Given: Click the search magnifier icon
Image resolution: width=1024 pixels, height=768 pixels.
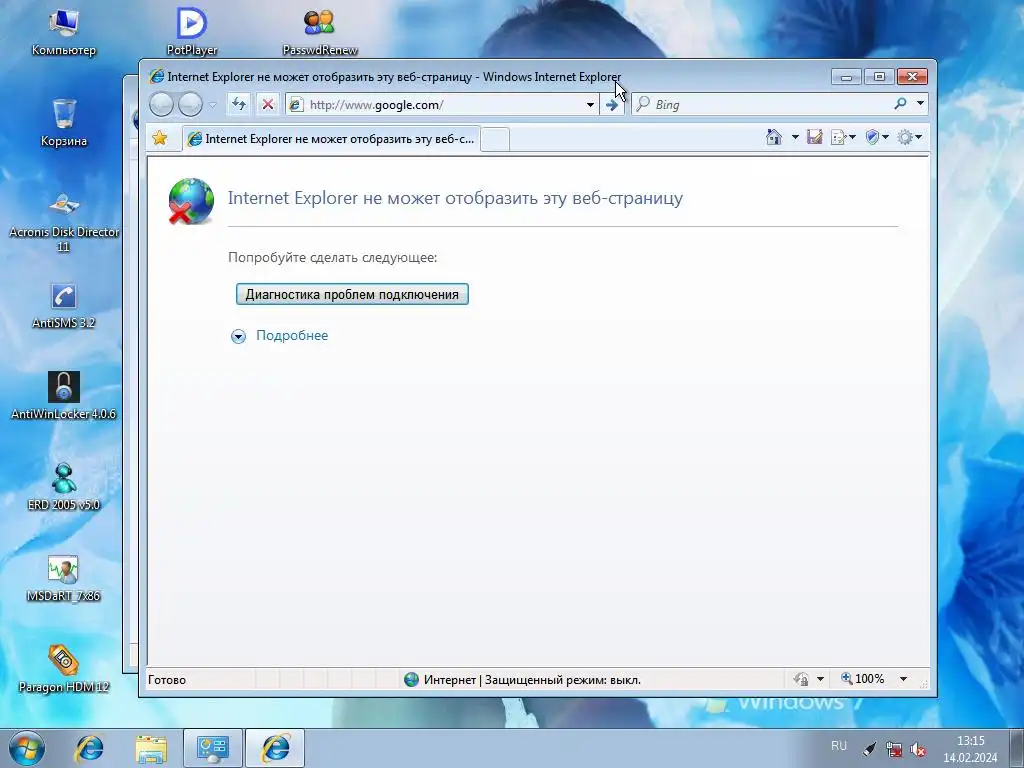Looking at the screenshot, I should [x=901, y=103].
